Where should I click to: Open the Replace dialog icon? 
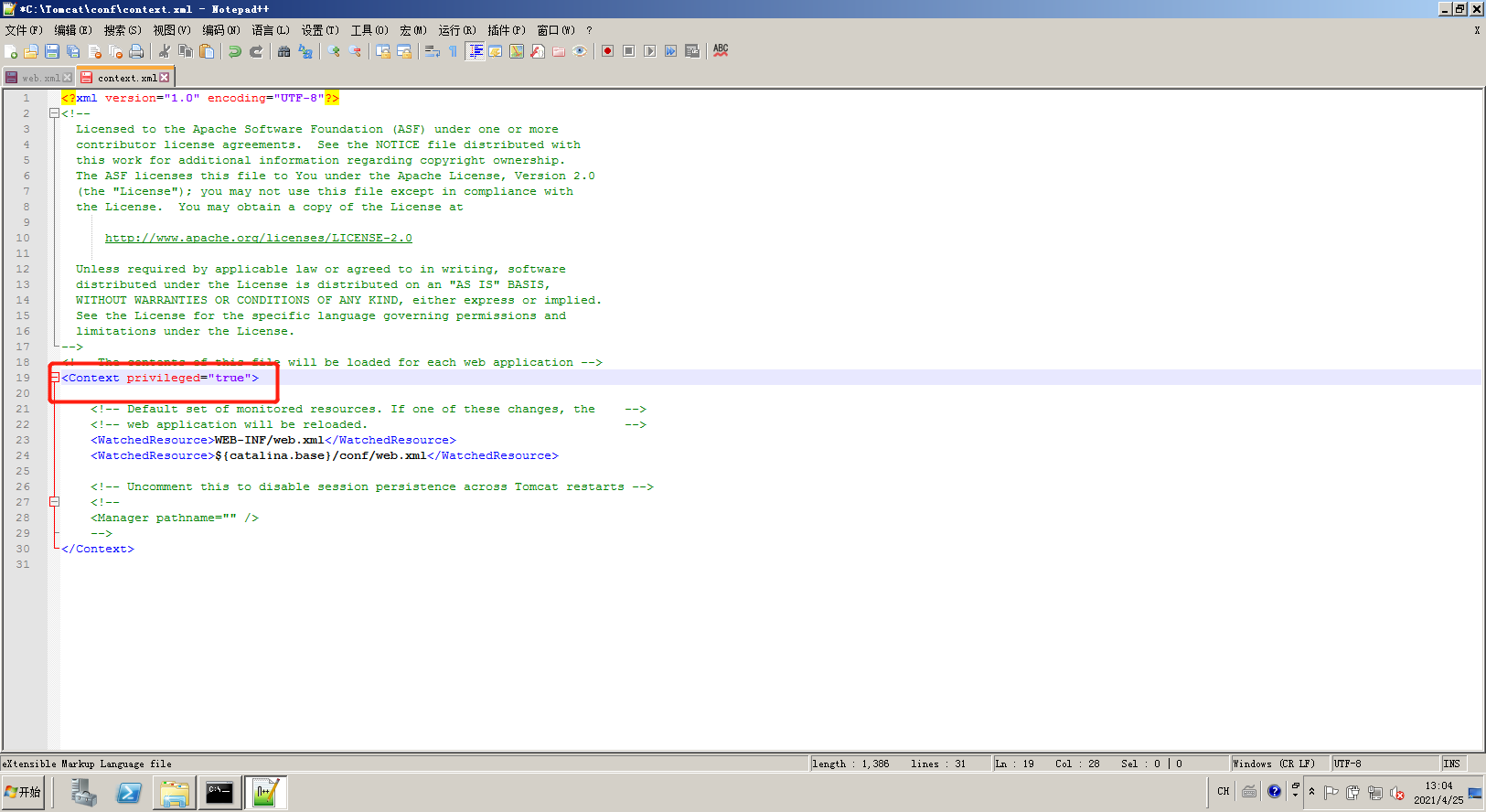pos(305,51)
